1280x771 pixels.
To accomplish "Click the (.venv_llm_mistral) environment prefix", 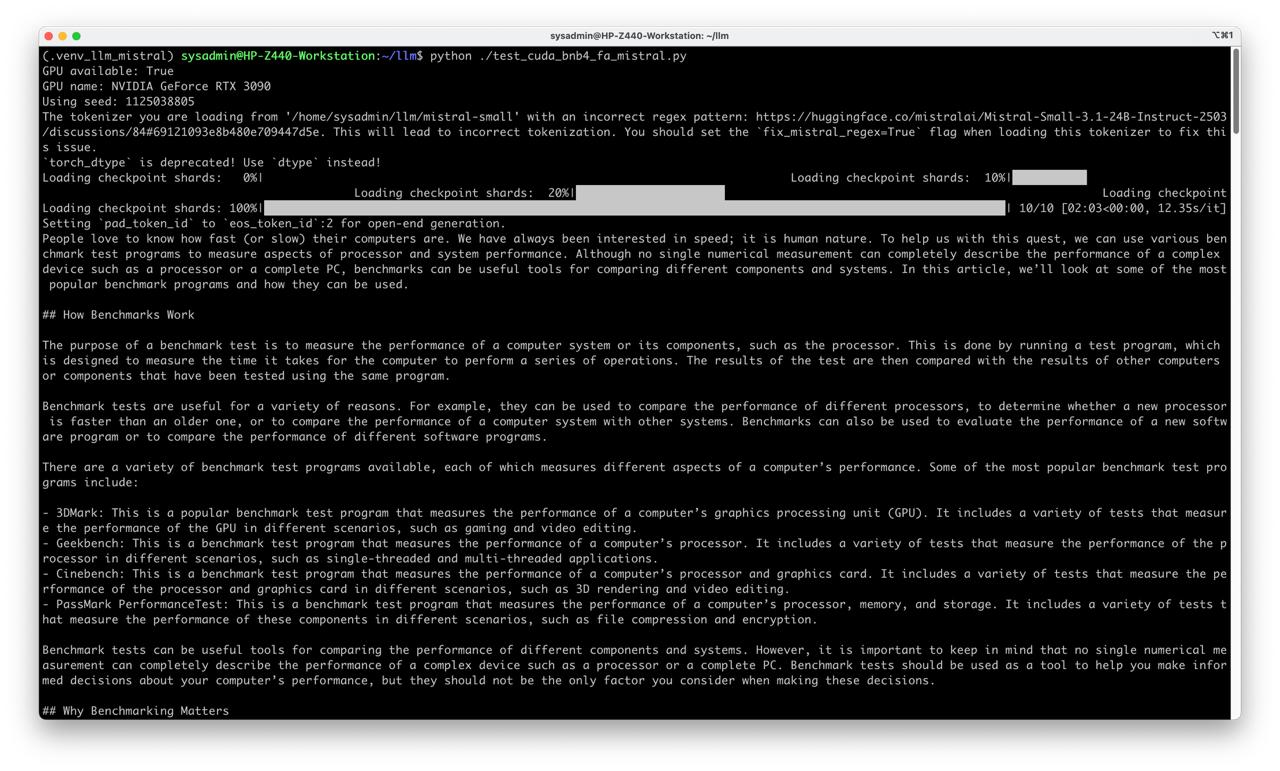I will tap(108, 56).
